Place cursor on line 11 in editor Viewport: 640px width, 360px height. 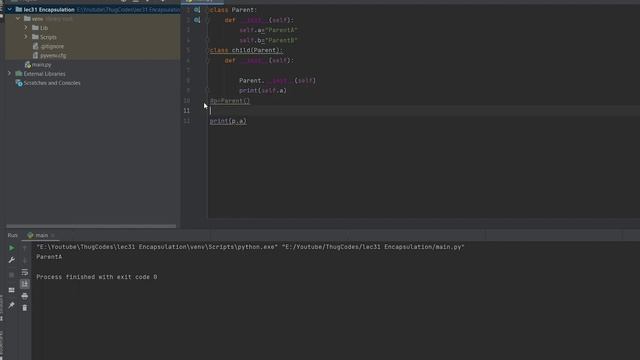pyautogui.click(x=424, y=111)
